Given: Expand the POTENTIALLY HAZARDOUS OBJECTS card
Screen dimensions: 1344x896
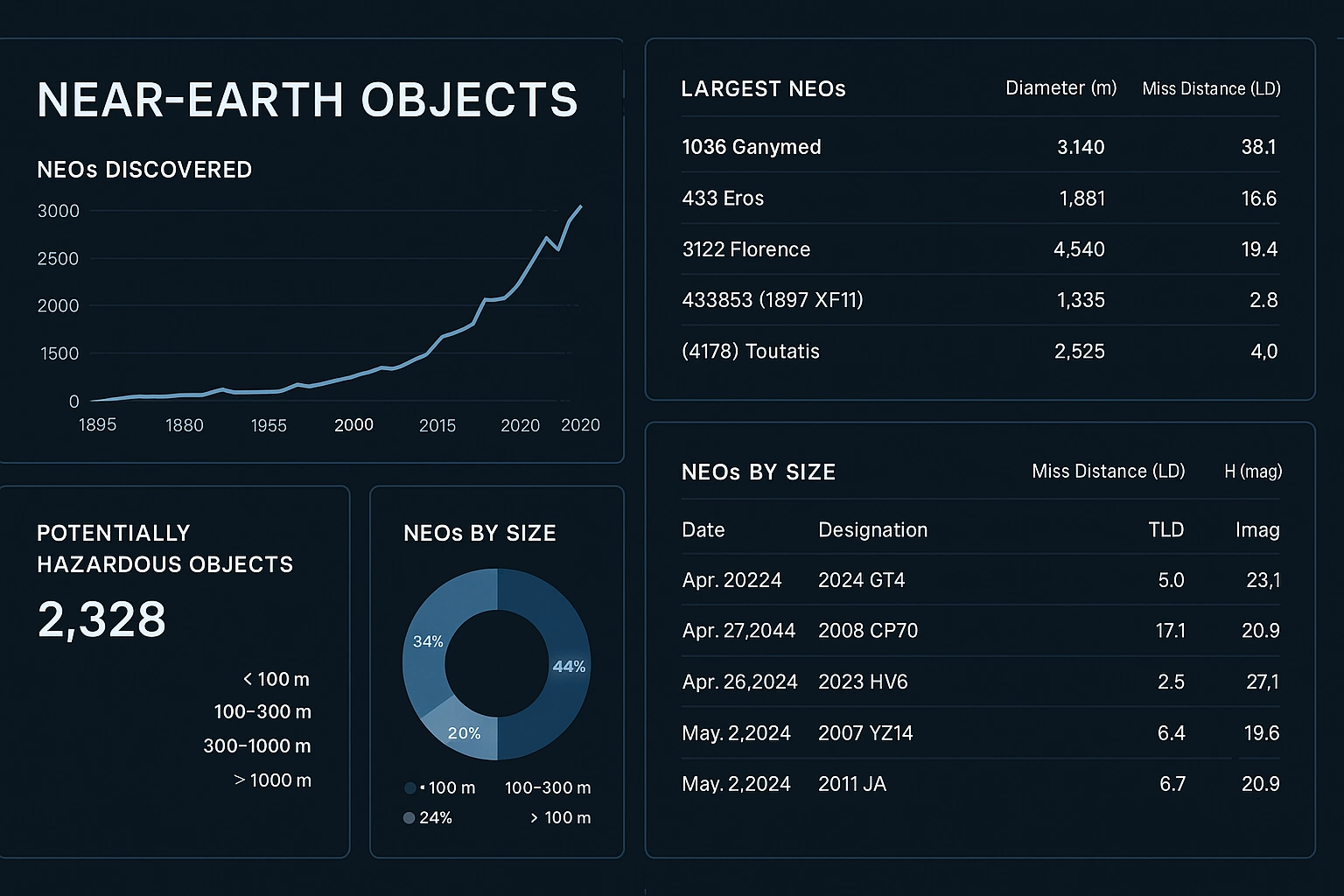Looking at the screenshot, I should (x=165, y=549).
